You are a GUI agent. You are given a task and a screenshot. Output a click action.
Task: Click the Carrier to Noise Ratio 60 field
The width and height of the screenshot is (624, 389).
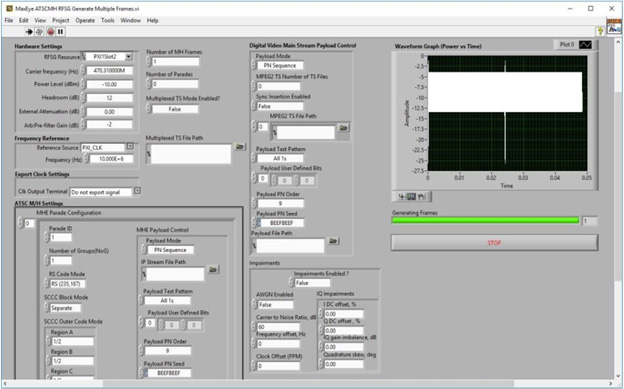(278, 326)
